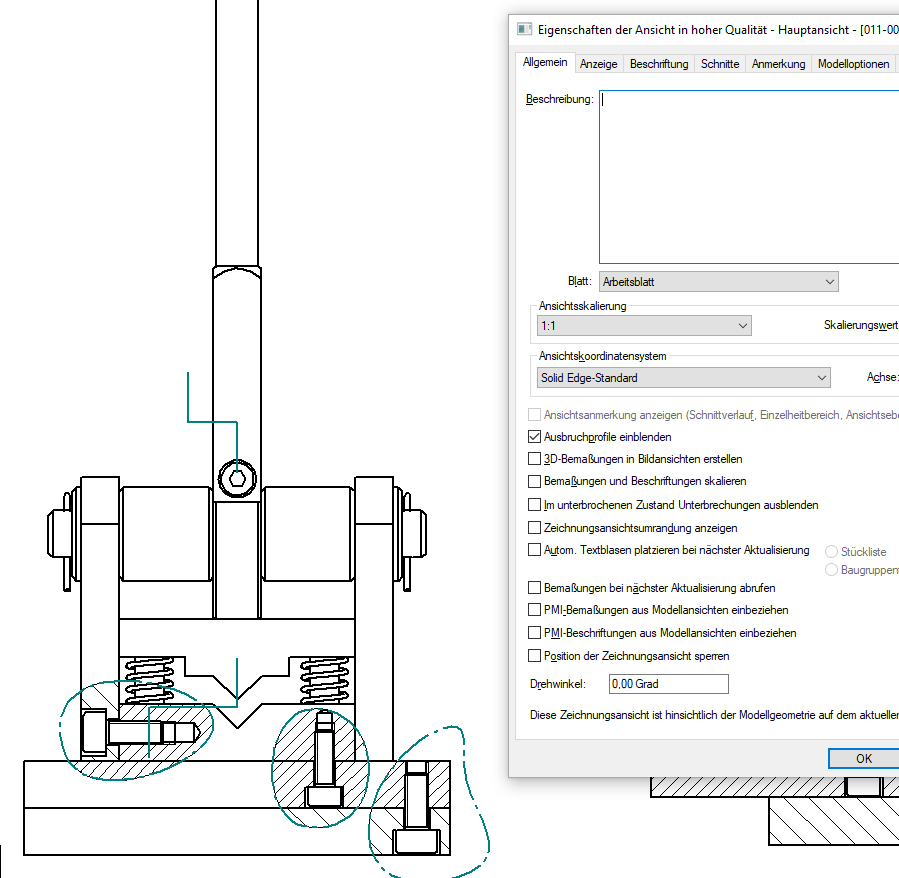899x878 pixels.
Task: Open the Ansichtsskalierung 1:1 dropdown
Action: [644, 326]
